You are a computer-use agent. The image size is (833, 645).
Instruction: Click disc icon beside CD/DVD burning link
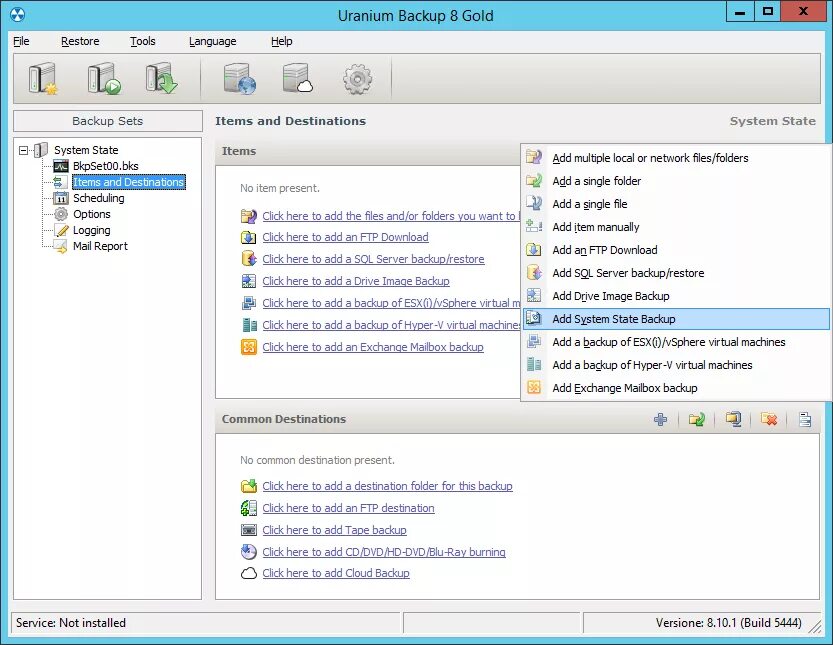tap(249, 552)
